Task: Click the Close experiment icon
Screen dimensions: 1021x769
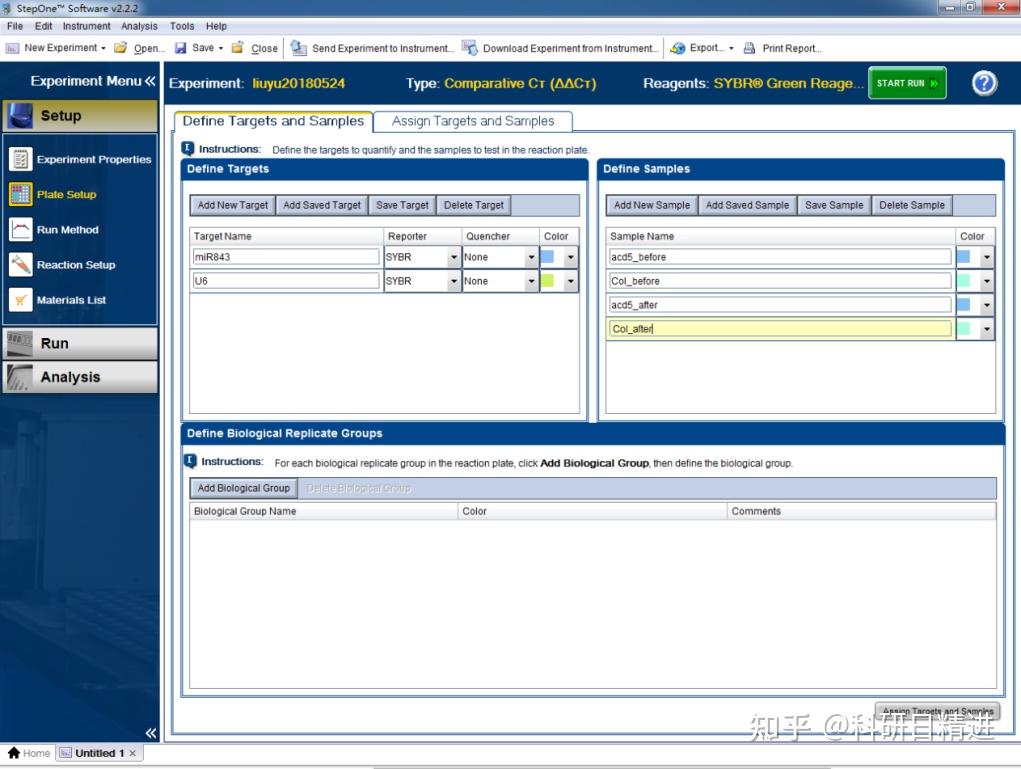Action: tap(238, 48)
